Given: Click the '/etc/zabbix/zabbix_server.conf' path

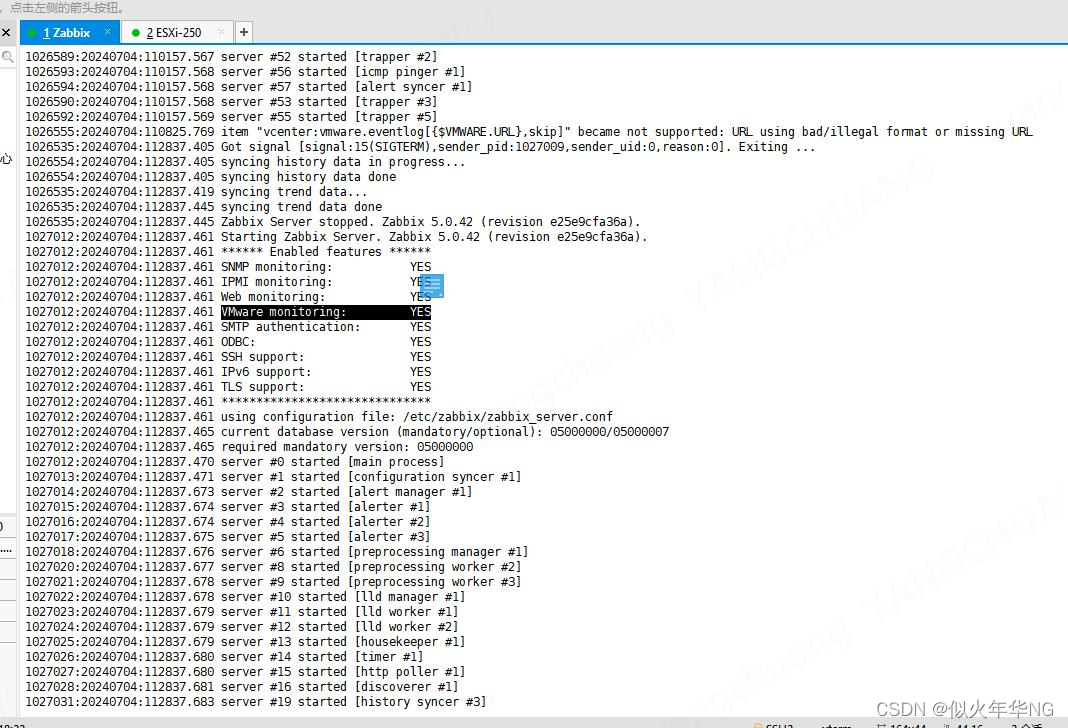Looking at the screenshot, I should click(x=507, y=417).
